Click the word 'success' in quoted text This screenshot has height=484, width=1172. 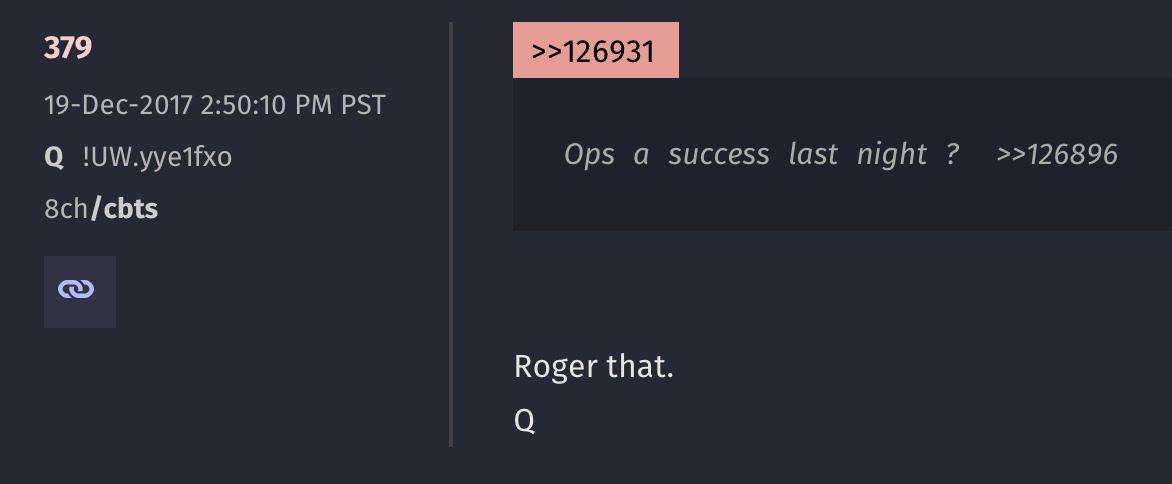(x=718, y=154)
